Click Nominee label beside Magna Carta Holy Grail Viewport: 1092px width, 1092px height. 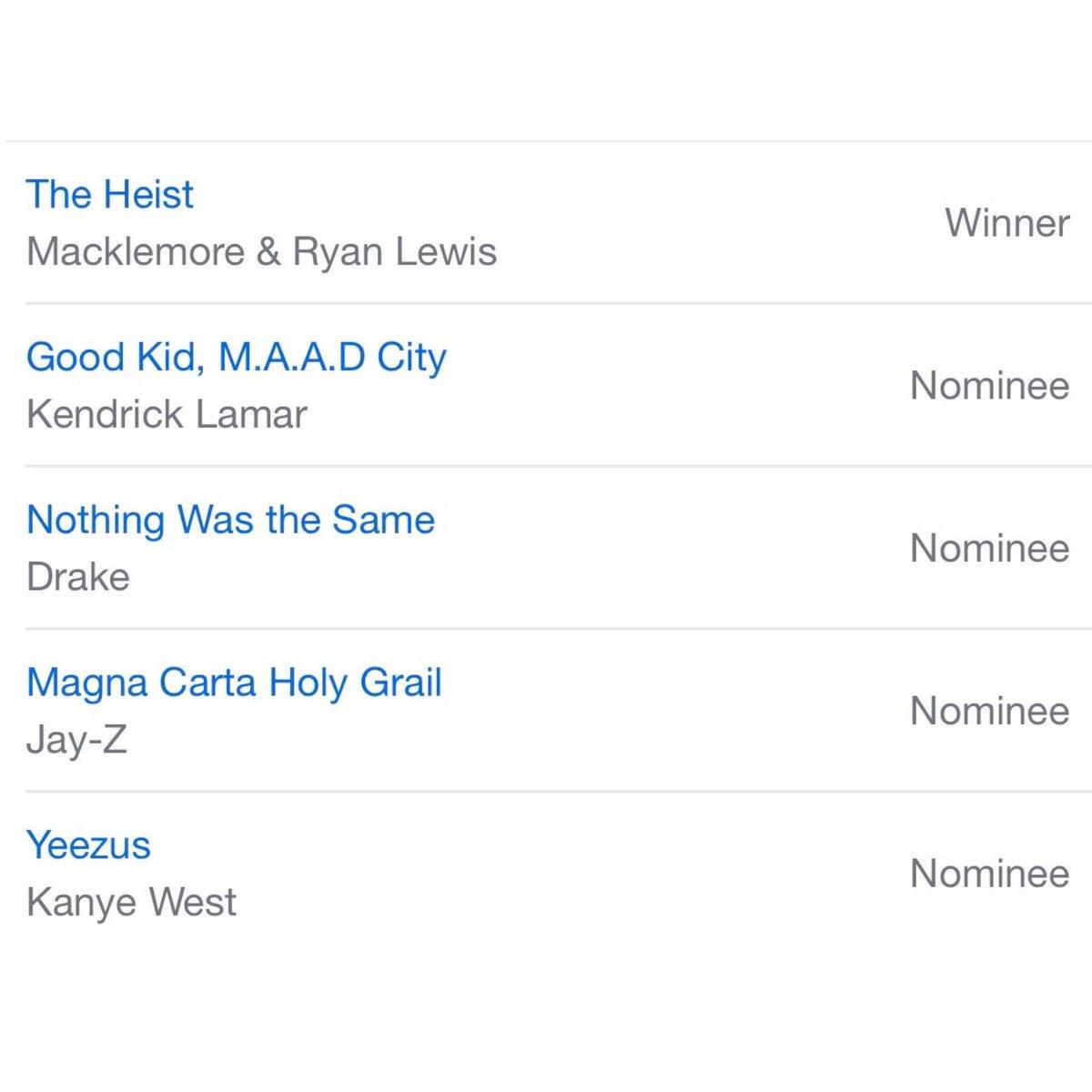click(x=990, y=711)
